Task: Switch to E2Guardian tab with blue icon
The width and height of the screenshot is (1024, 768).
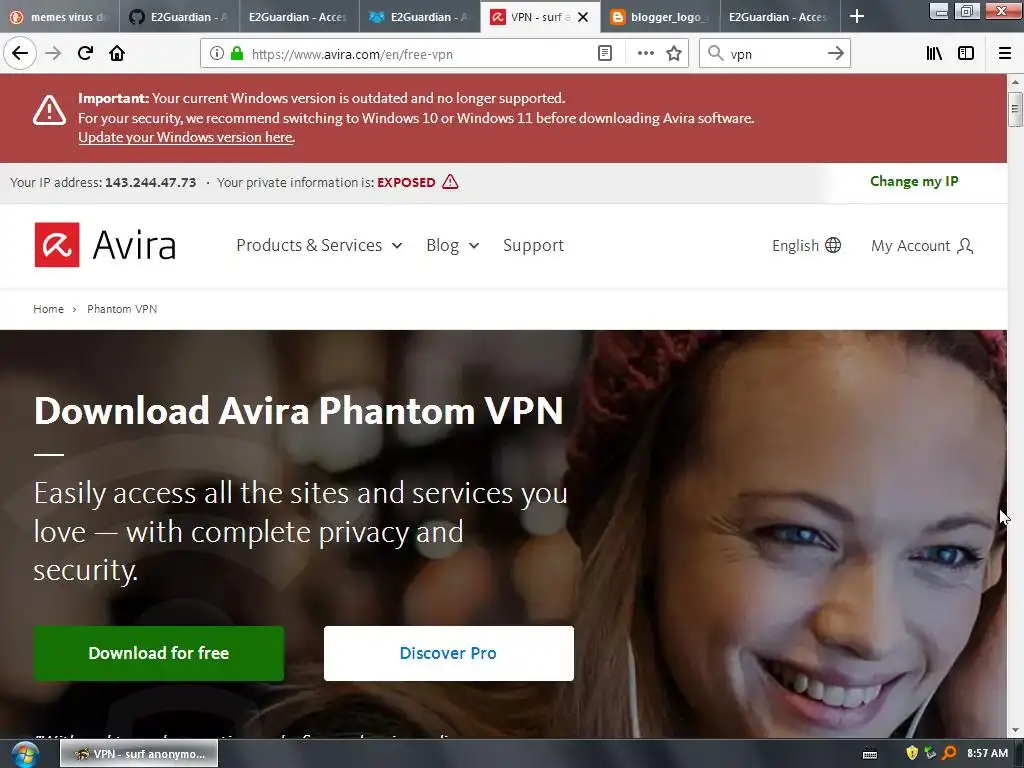Action: (x=419, y=17)
